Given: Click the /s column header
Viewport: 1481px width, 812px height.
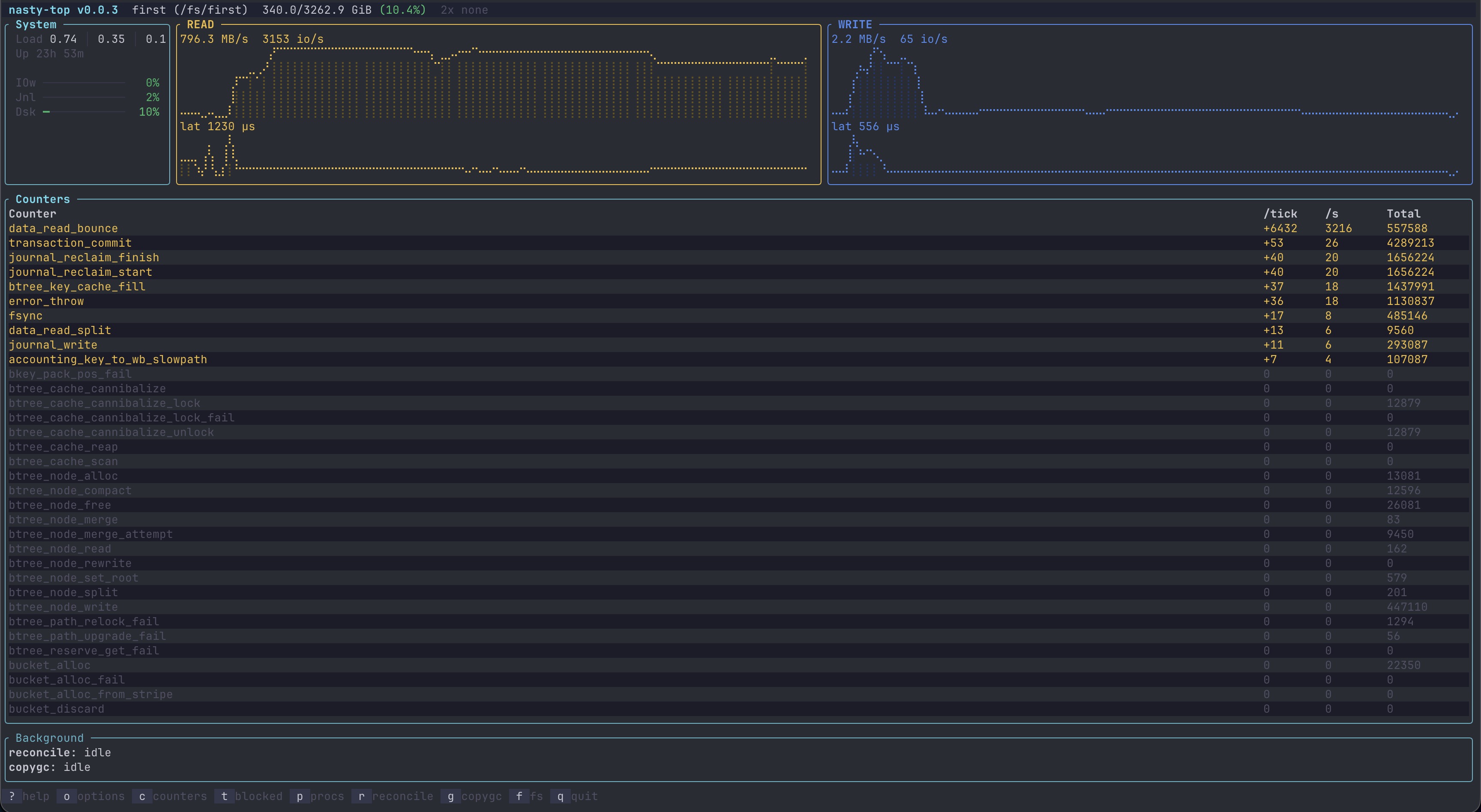Looking at the screenshot, I should tap(1331, 214).
